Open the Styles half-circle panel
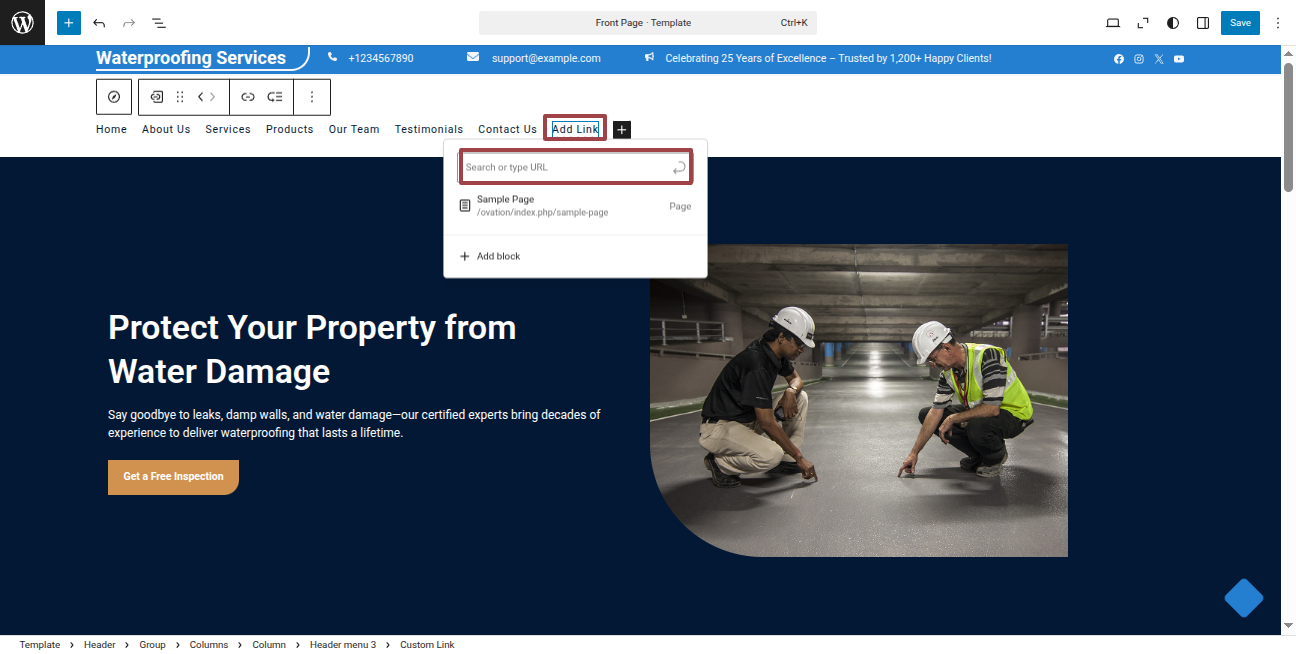1296x654 pixels. [1173, 23]
